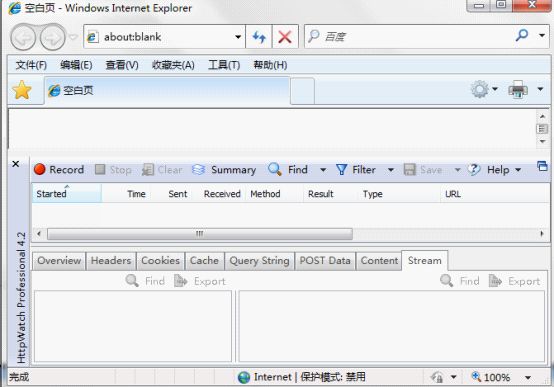Click the Find magnifier in HttpWatch toolbar
The width and height of the screenshot is (554, 387).
tap(288, 170)
